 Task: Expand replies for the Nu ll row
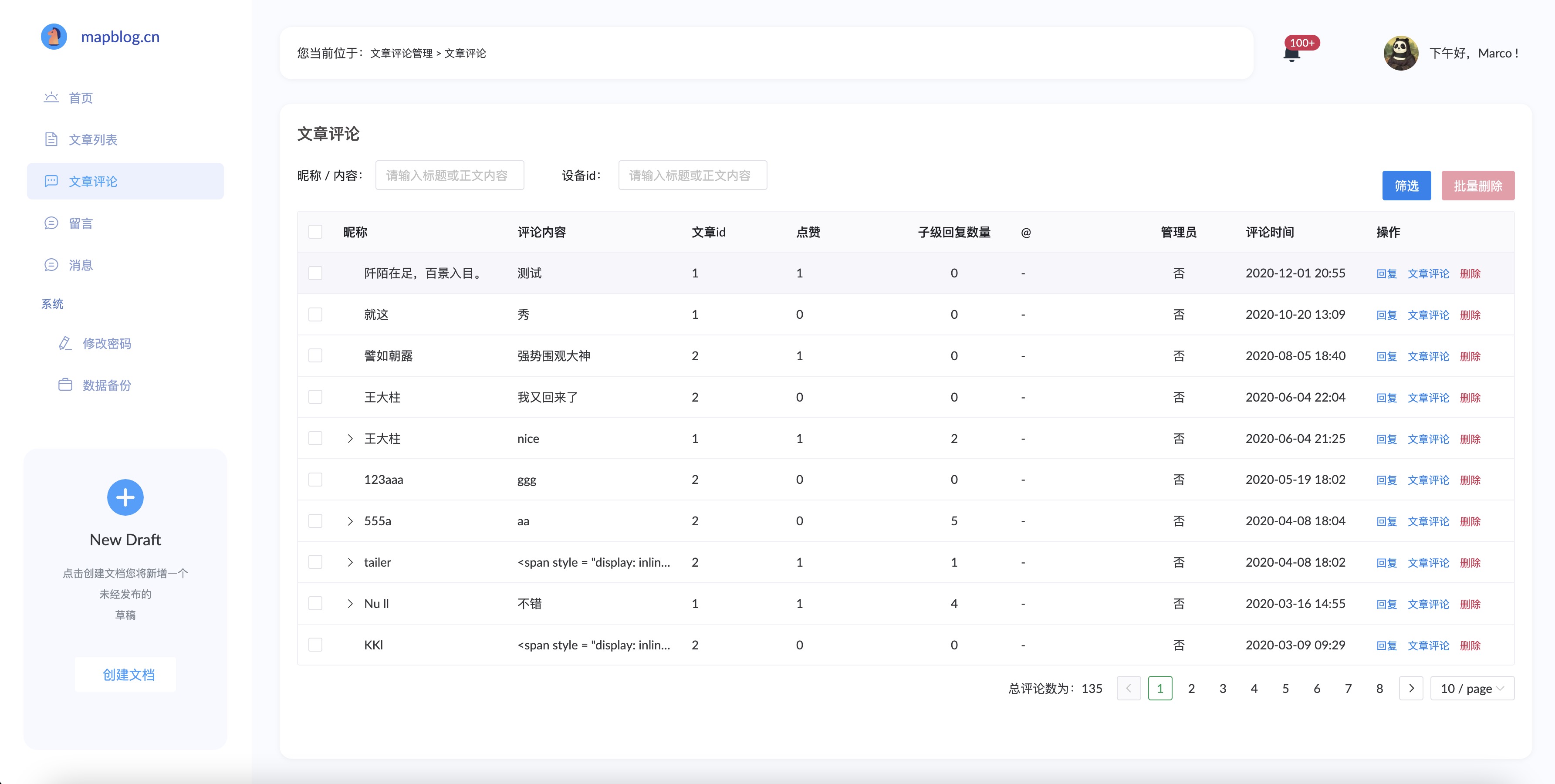(x=350, y=604)
